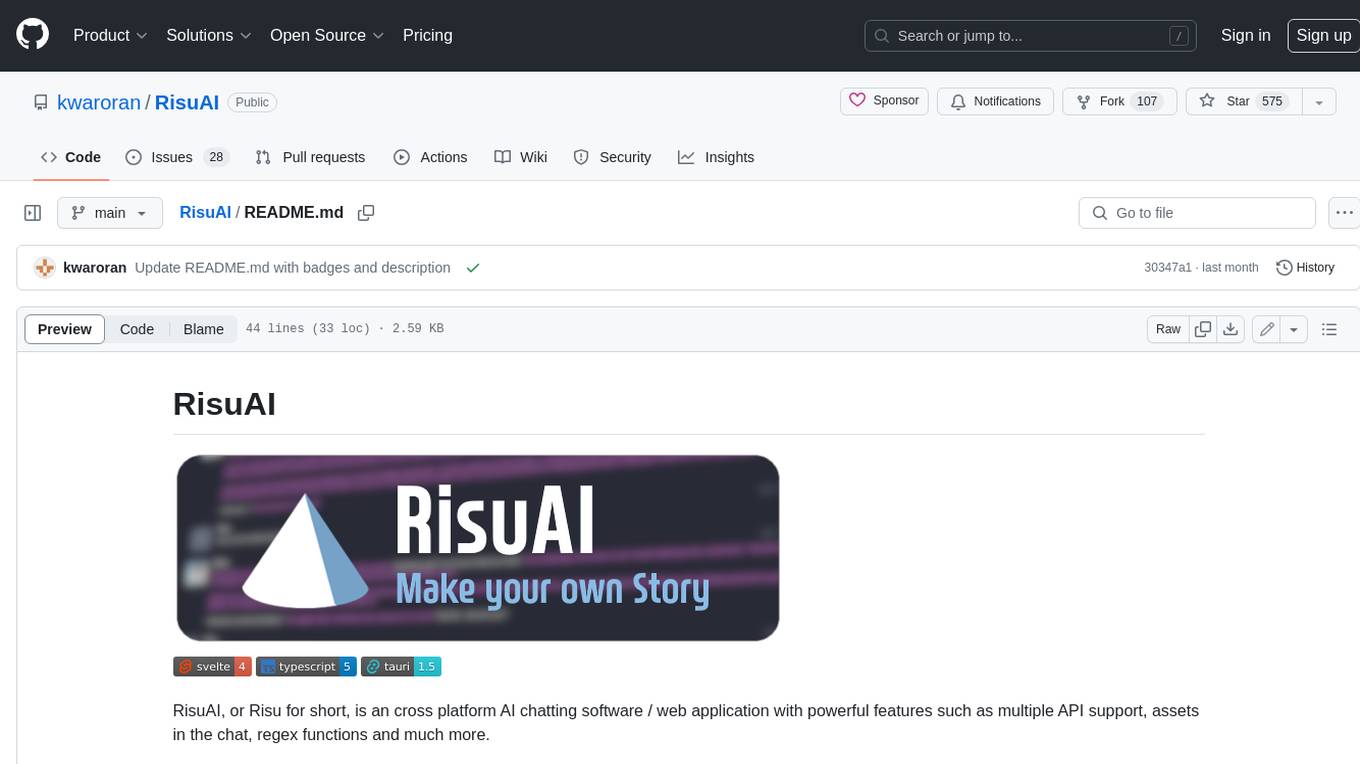Click the RisuAI heading in the README
Viewport: 1360px width, 764px height.
tap(224, 404)
